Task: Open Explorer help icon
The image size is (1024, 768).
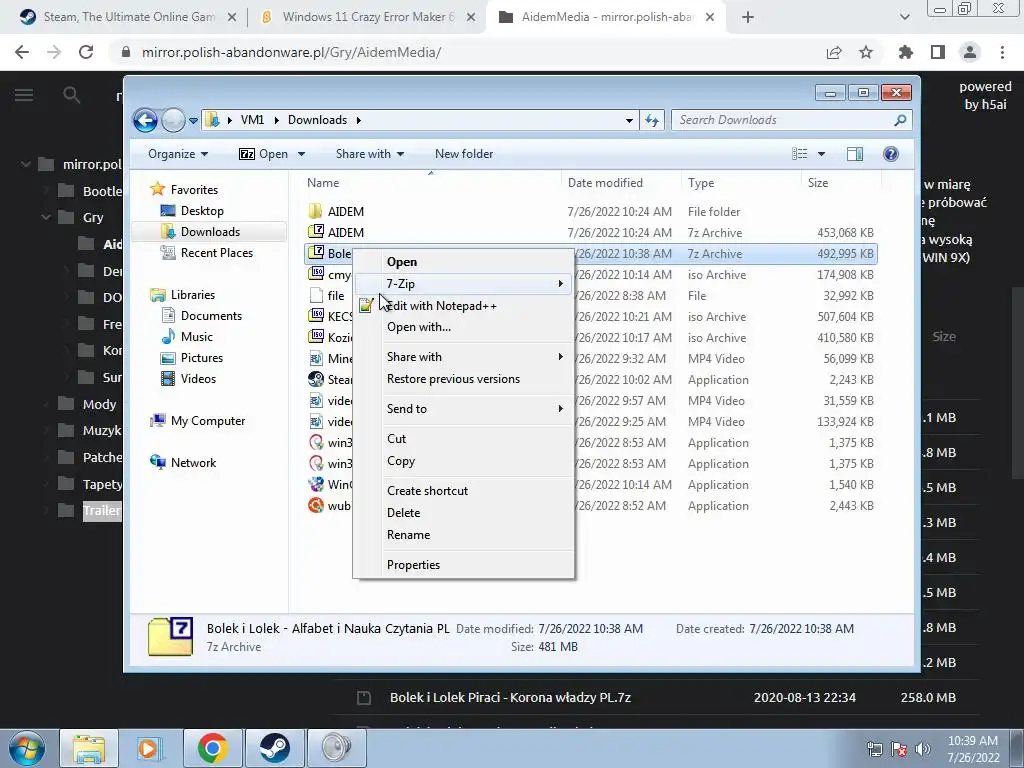Action: click(891, 154)
